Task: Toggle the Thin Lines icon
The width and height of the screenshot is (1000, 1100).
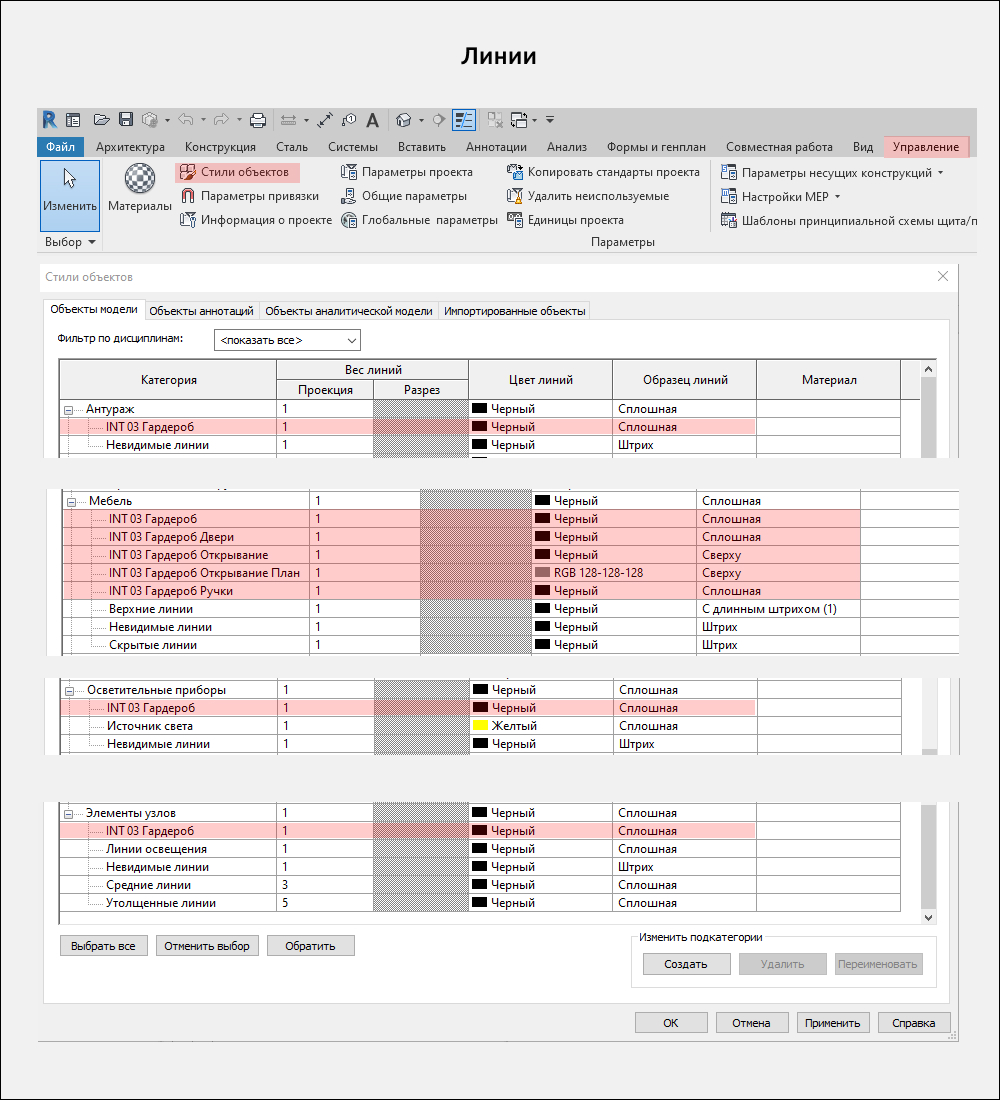Action: 464,120
